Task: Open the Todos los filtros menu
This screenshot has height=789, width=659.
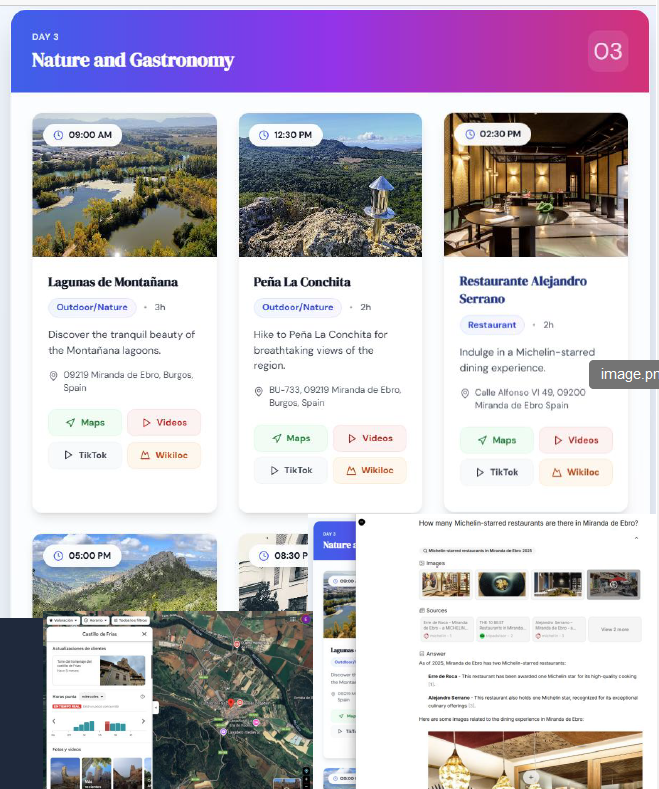Action: click(x=130, y=620)
